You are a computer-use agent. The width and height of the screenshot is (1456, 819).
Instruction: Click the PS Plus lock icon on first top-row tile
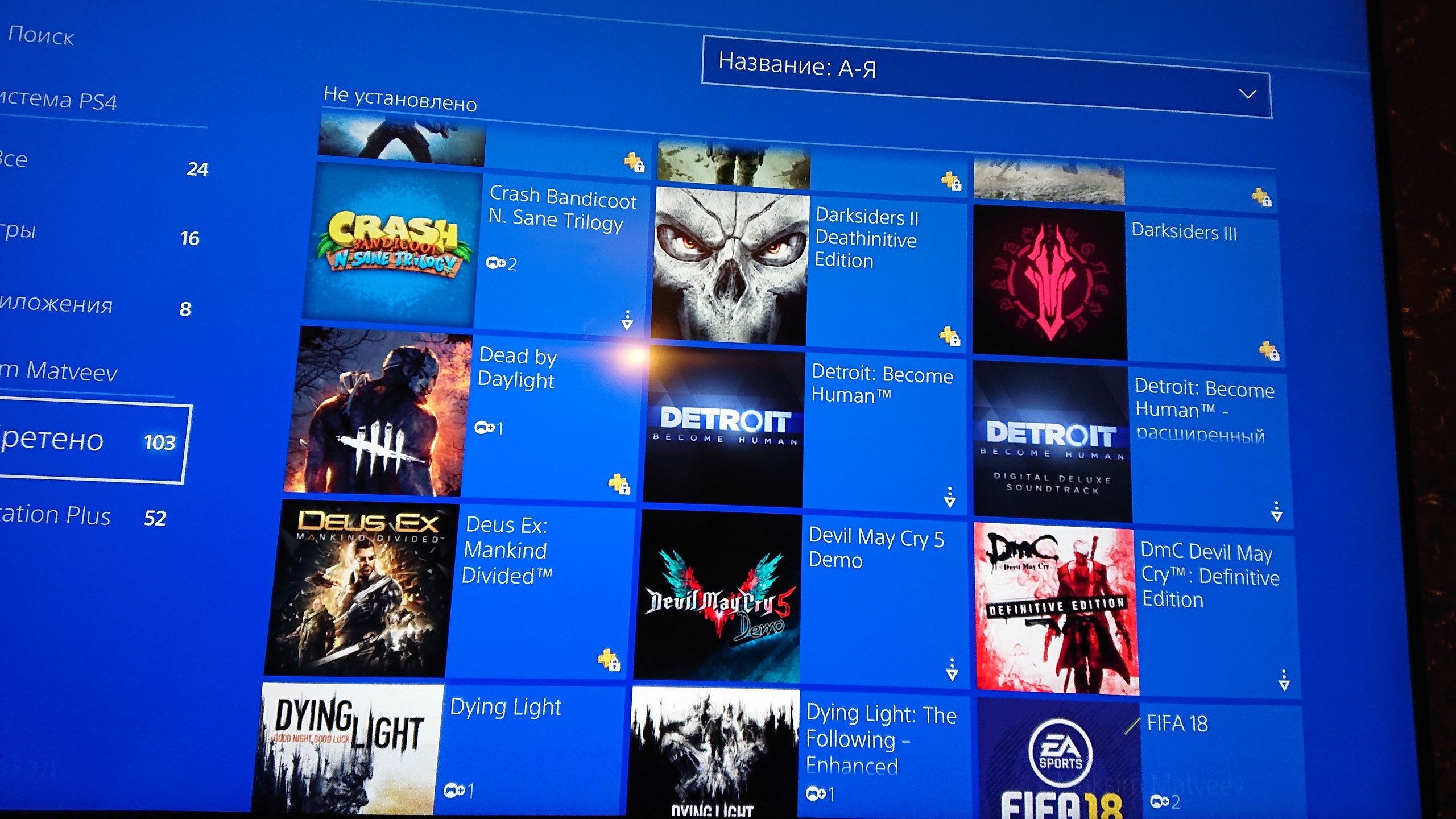634,162
